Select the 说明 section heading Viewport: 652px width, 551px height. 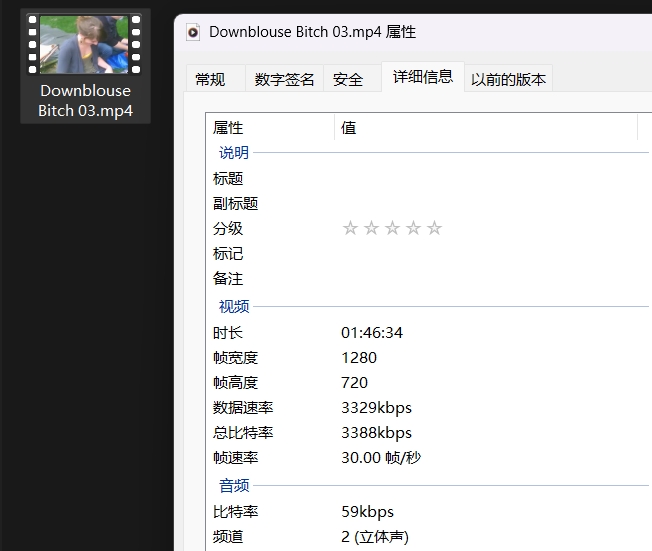click(234, 153)
